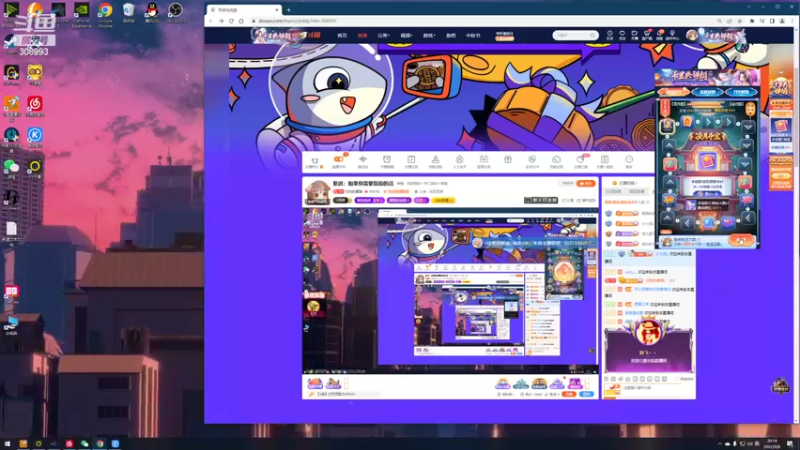This screenshot has height=450, width=800.
Task: Click the heart follow icon in site header
Action: (x=622, y=33)
